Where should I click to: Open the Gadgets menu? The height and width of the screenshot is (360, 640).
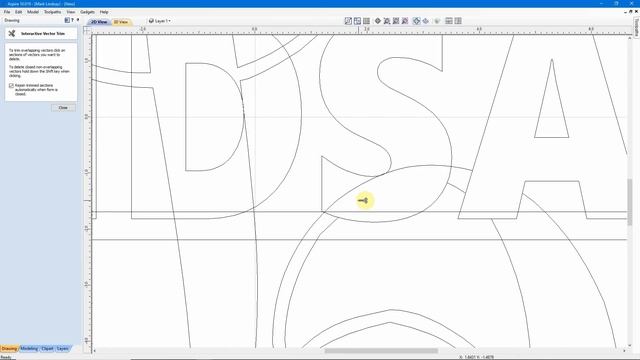[87, 12]
